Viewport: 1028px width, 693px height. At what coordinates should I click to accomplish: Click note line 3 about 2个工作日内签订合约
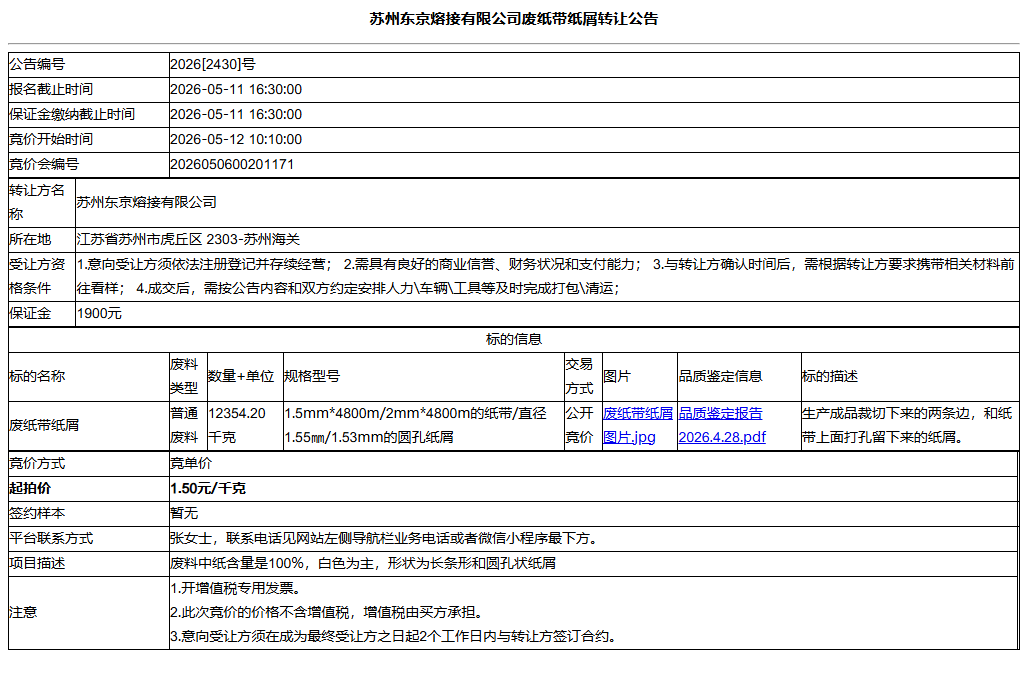coord(393,636)
